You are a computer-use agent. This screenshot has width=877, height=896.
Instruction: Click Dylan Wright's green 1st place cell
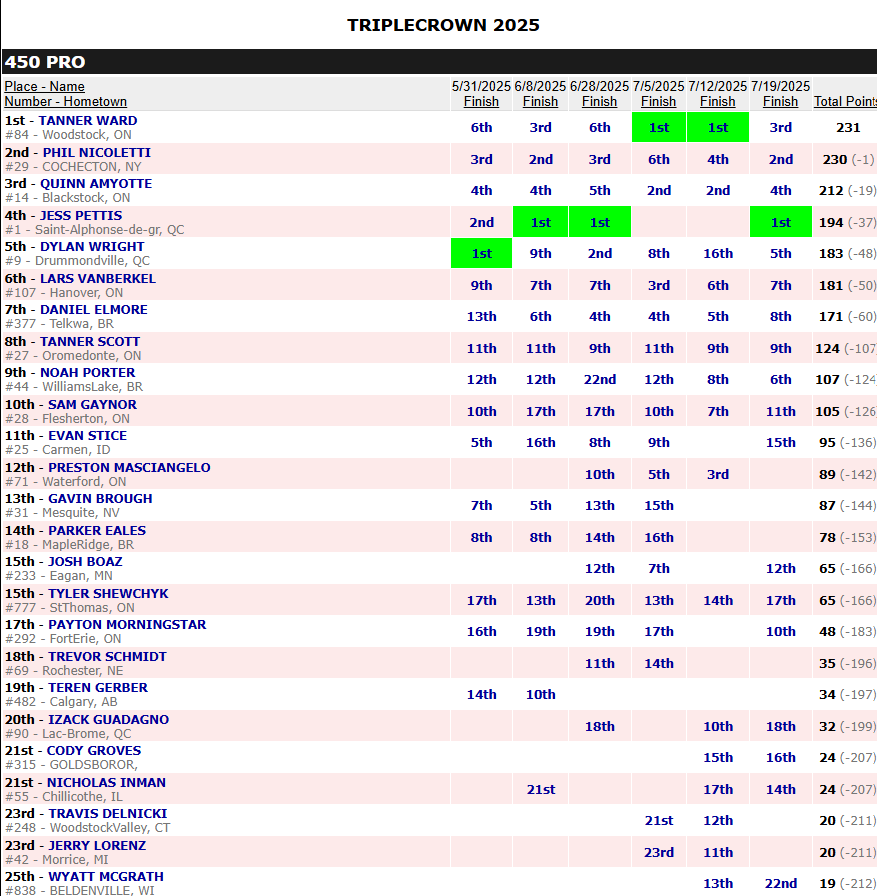point(481,254)
